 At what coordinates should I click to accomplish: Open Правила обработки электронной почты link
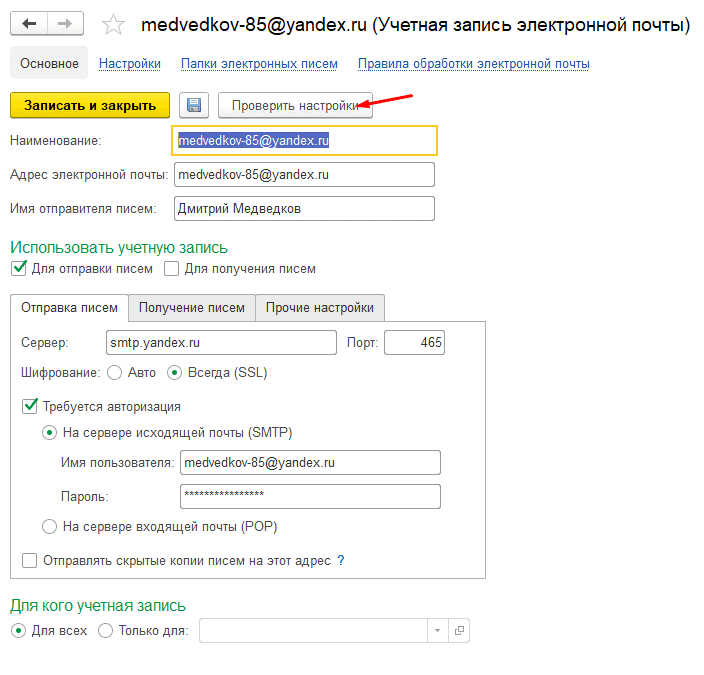coord(474,64)
